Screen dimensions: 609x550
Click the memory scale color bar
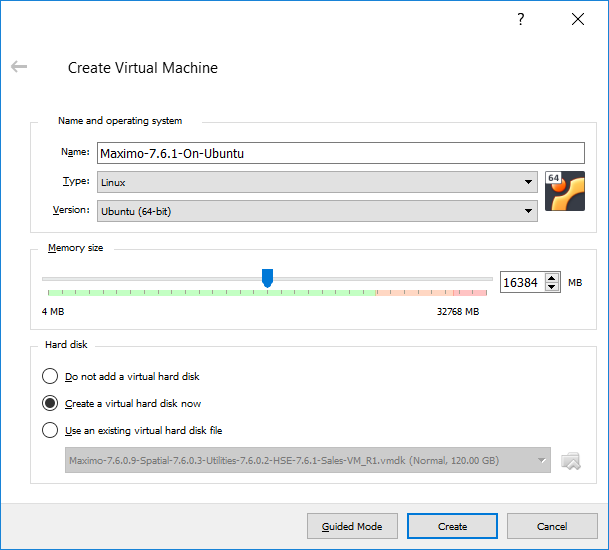pyautogui.click(x=267, y=292)
